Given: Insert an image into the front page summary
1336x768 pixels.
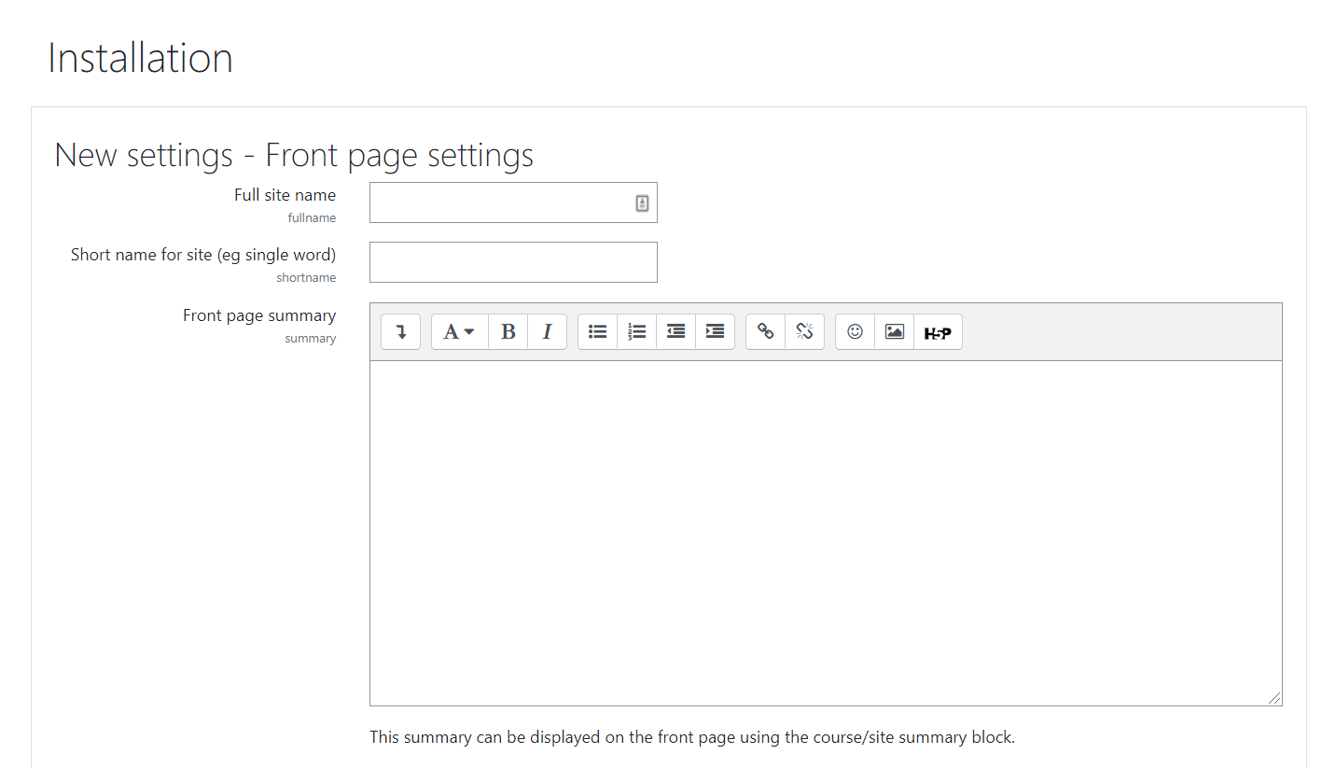Looking at the screenshot, I should point(893,331).
